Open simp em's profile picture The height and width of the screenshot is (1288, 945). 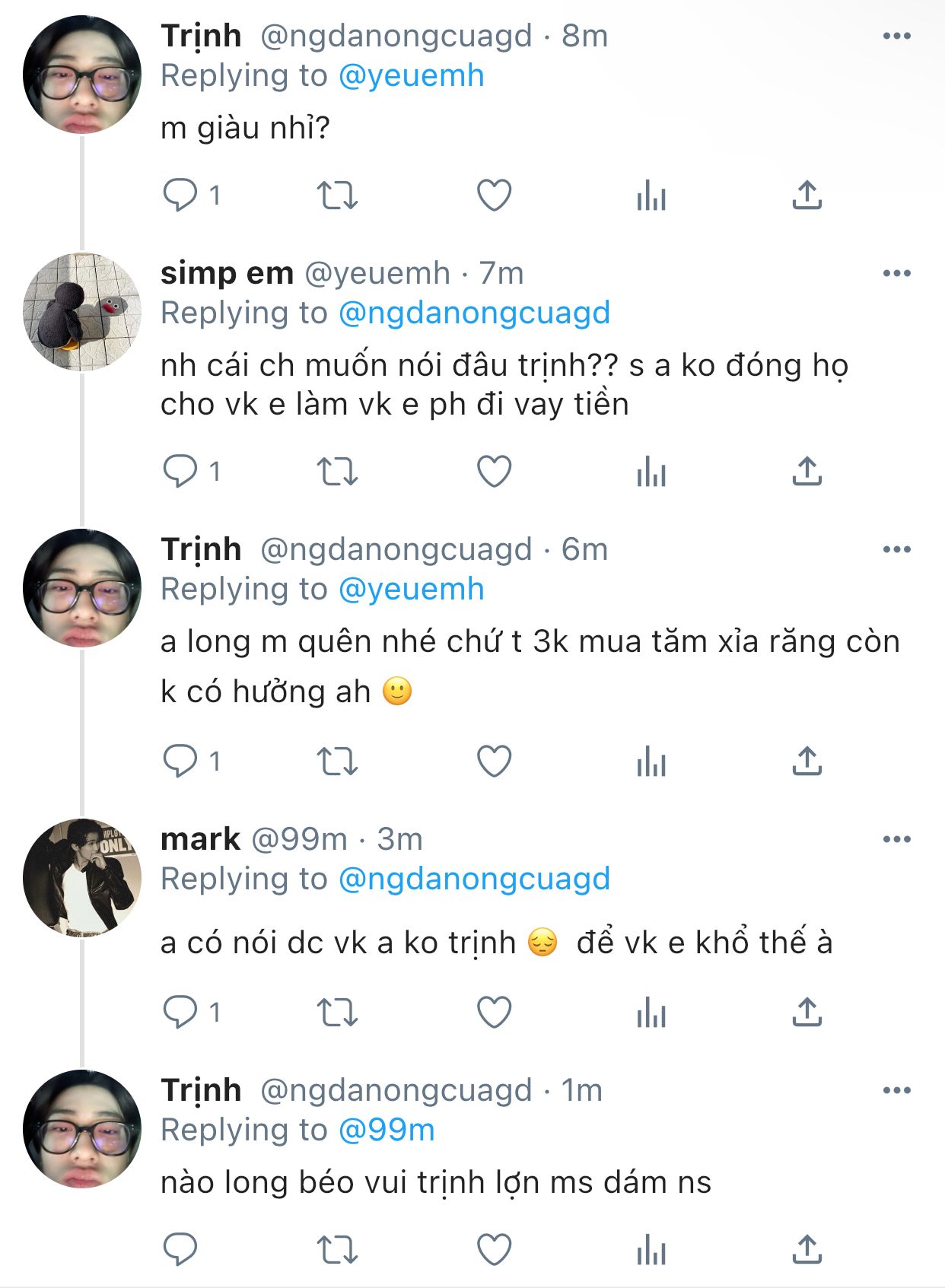point(82,312)
